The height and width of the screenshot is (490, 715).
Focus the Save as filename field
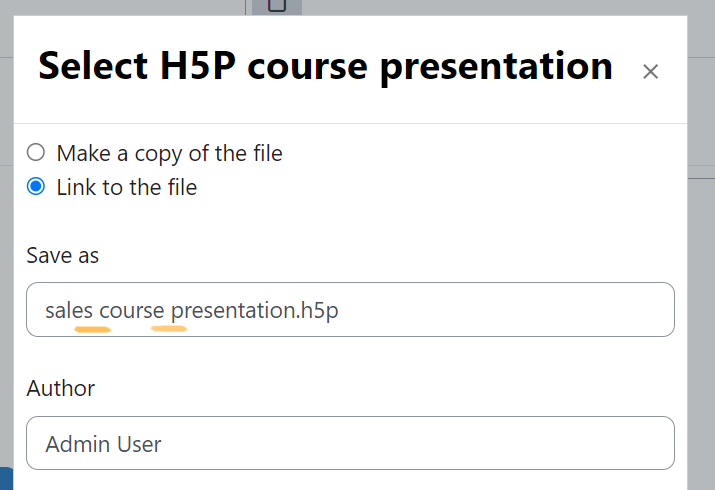(x=350, y=309)
